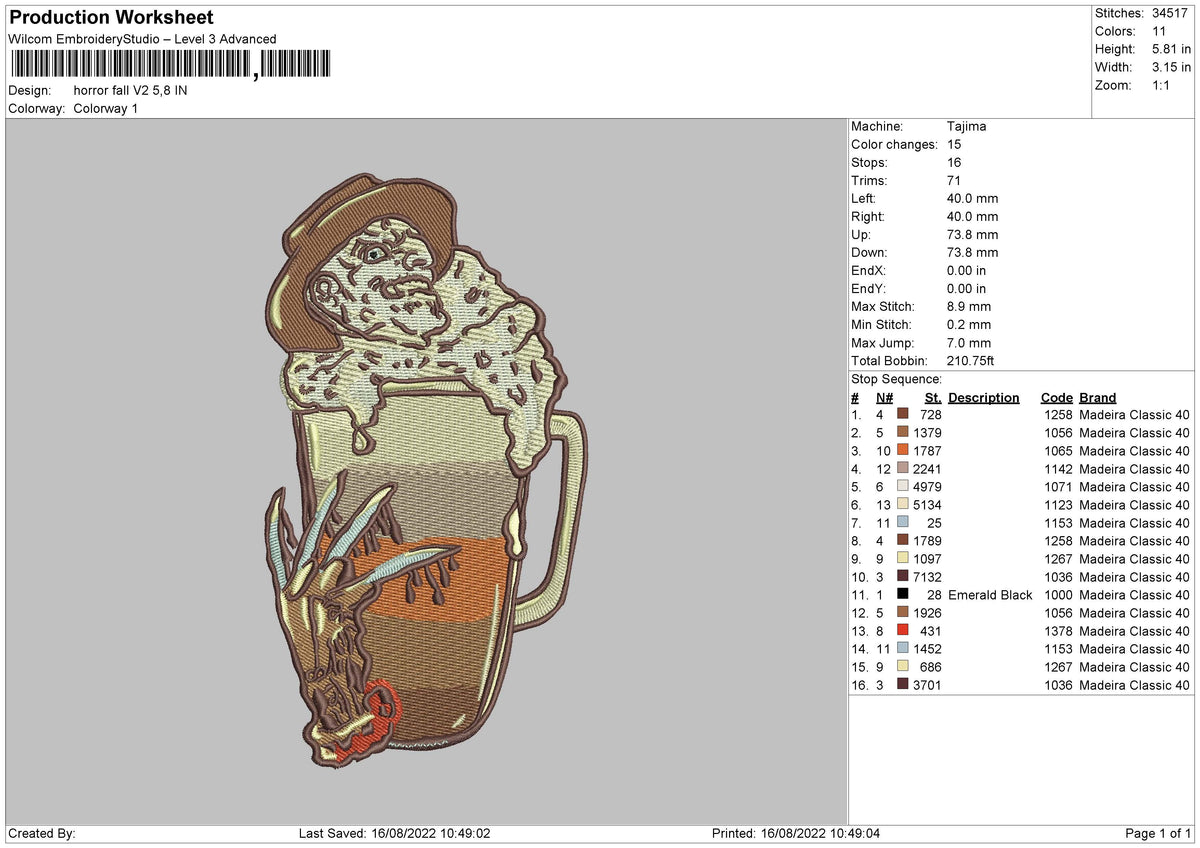This screenshot has height=848, width=1200.
Task: Click the Production Worksheet title
Action: click(x=111, y=18)
